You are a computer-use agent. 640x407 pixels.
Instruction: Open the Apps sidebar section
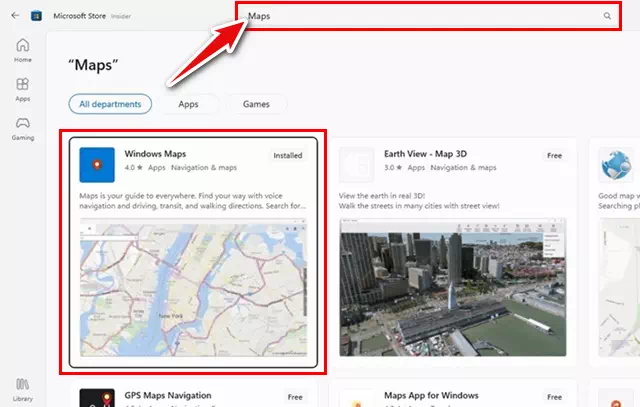(x=23, y=90)
